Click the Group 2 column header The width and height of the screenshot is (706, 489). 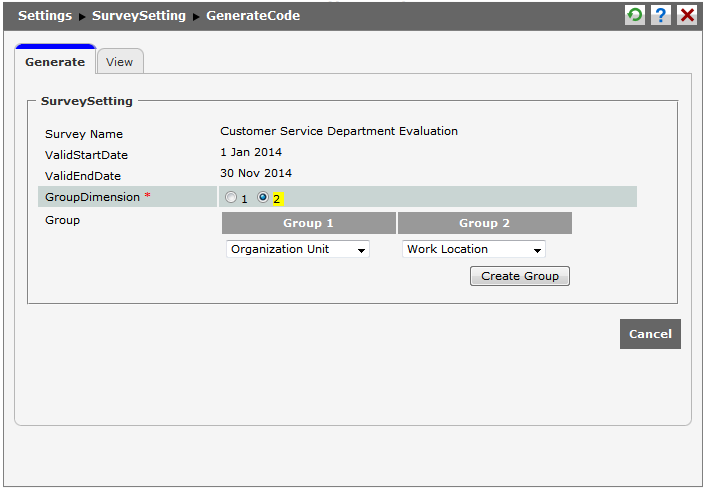(485, 223)
